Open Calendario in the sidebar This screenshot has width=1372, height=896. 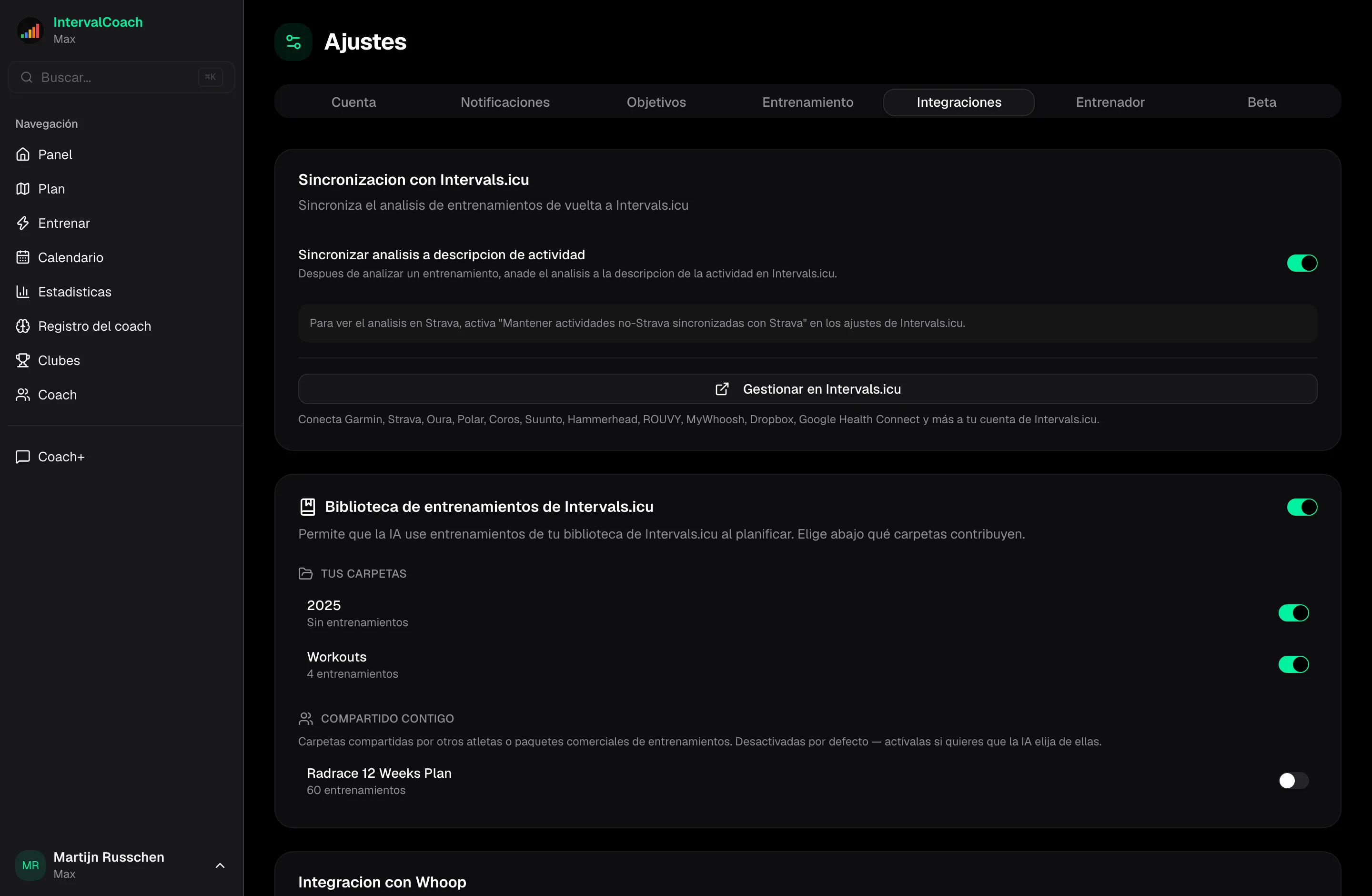[x=121, y=257]
